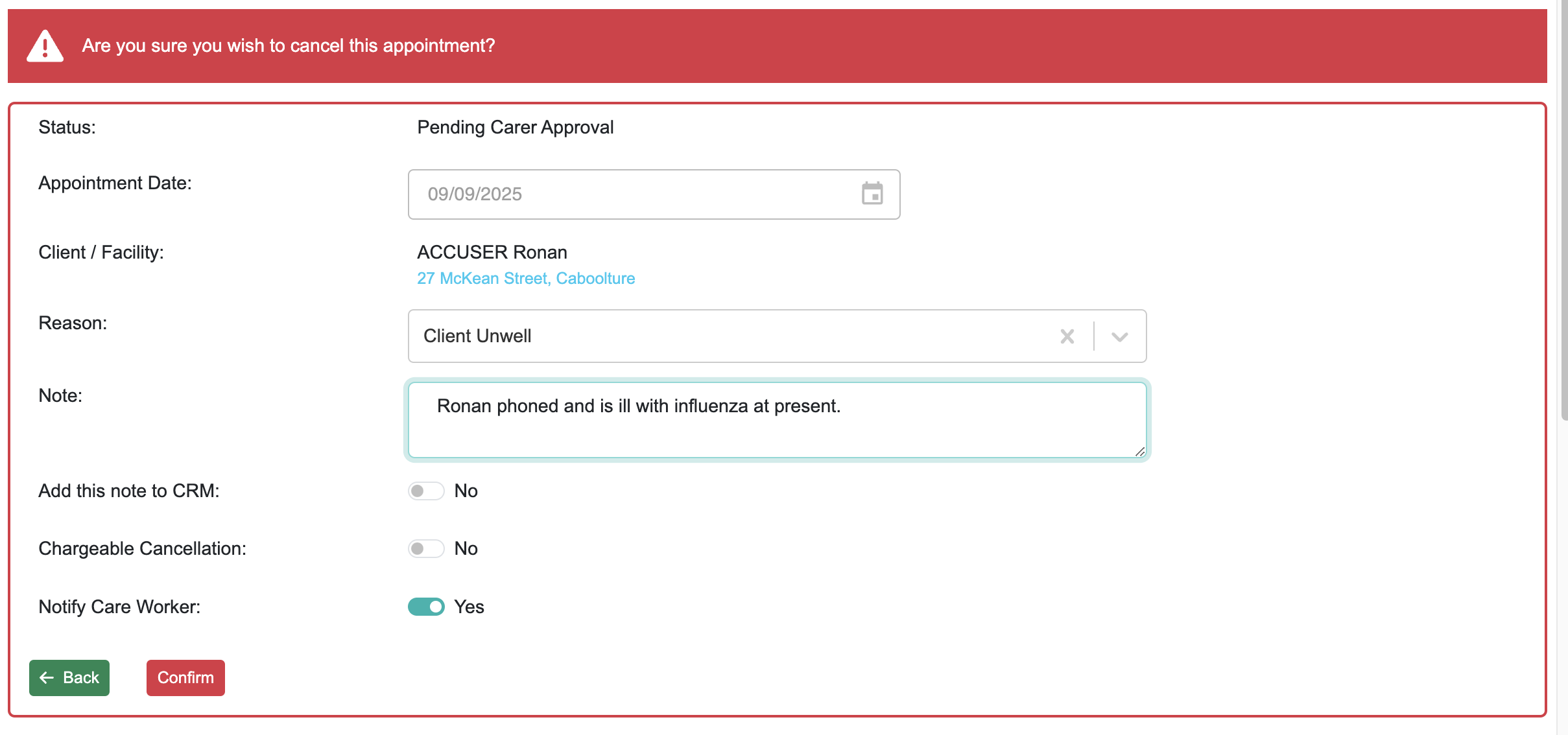Open the calendar picker icon
Screen dimensions: 1568x735
[872, 194]
